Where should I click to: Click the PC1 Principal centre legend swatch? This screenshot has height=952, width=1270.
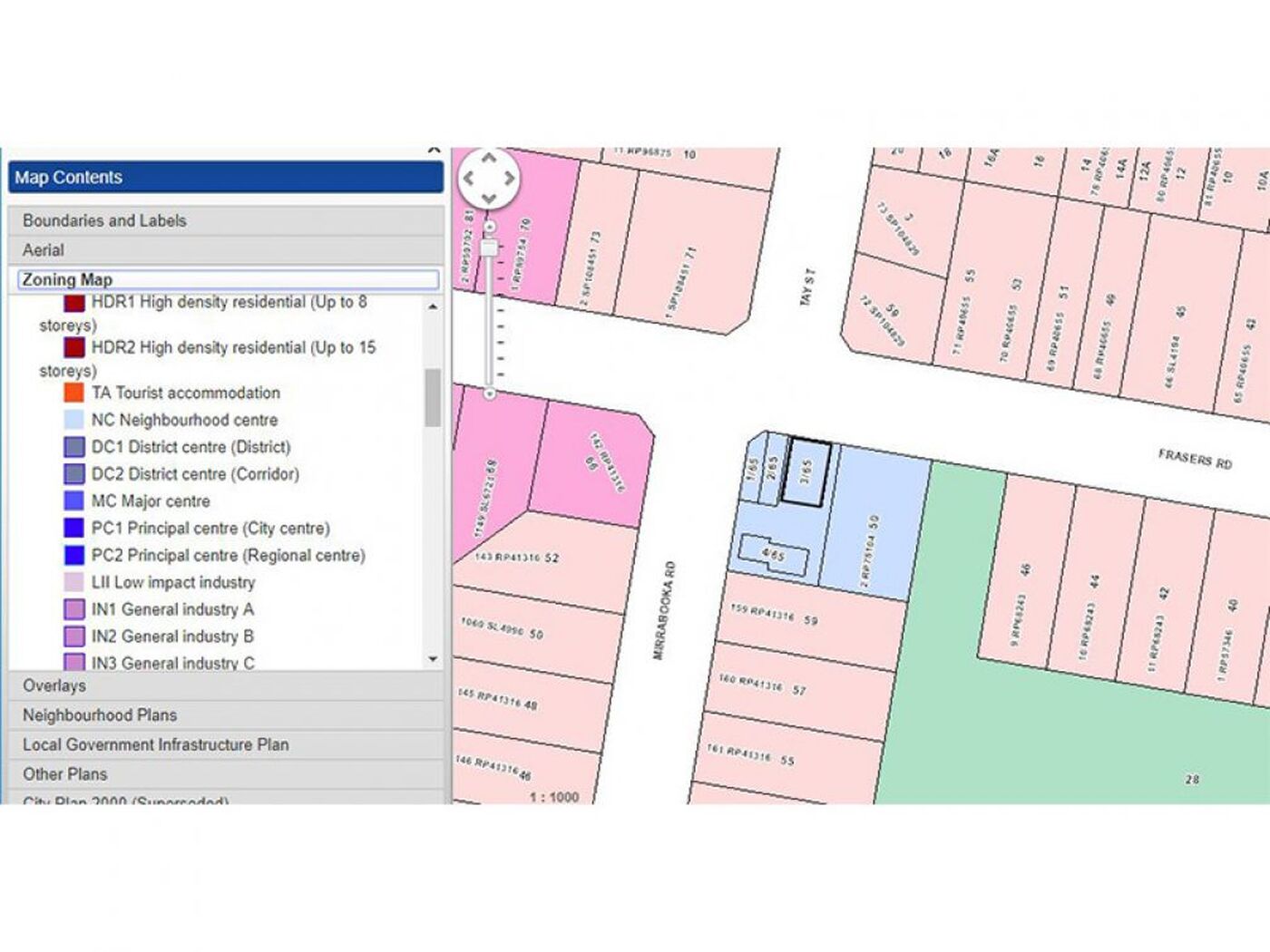click(x=74, y=528)
